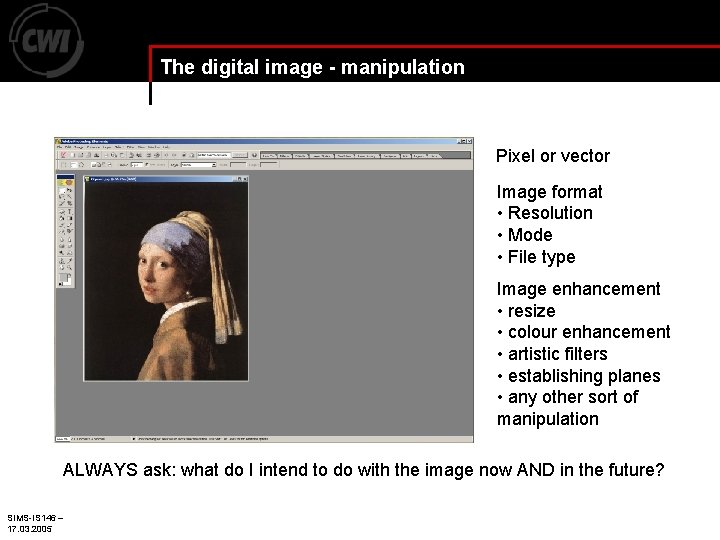This screenshot has width=720, height=540.
Task: Select the Hand tool
Action: click(x=62, y=267)
